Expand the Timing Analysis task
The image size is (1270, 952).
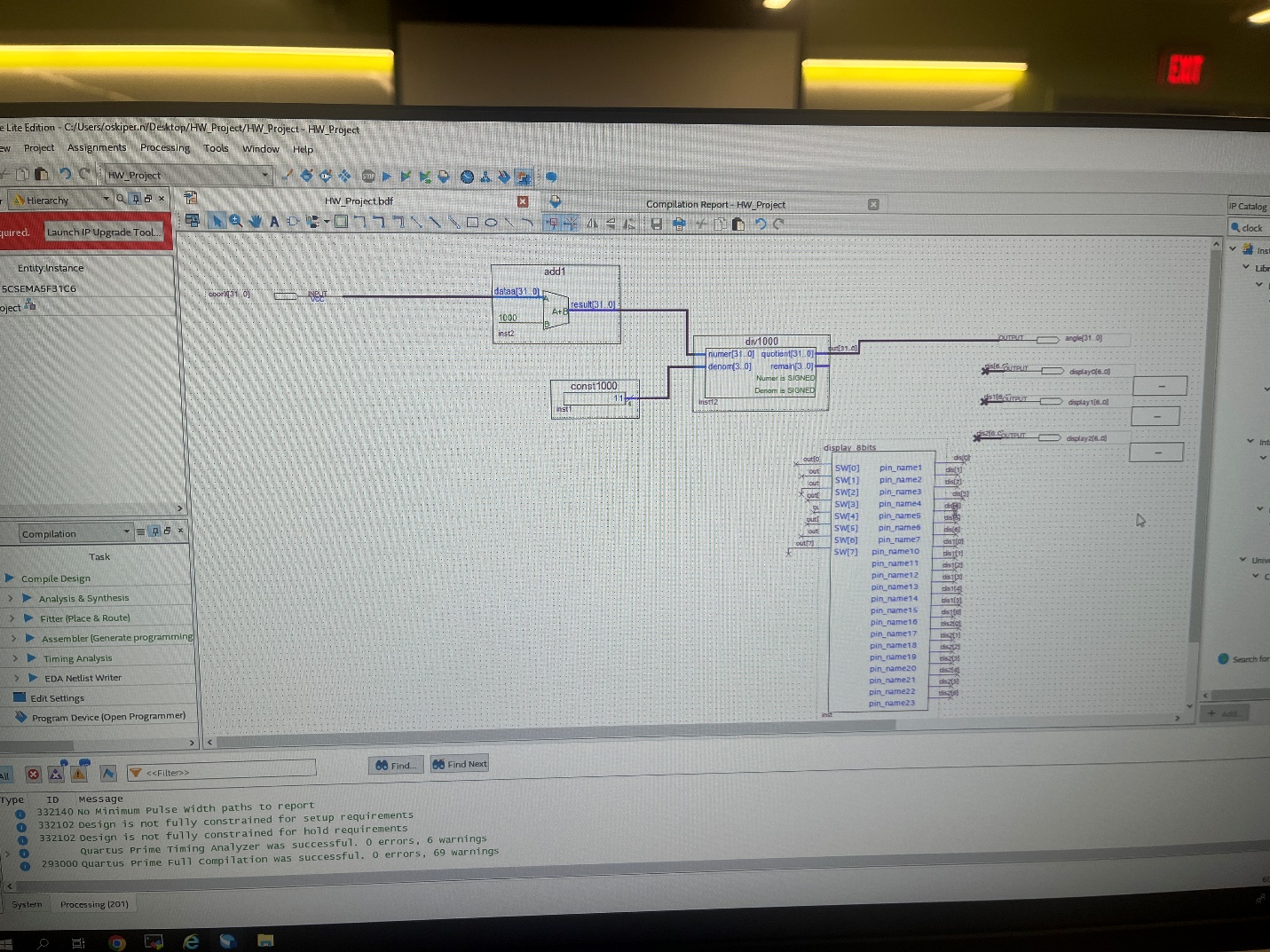(15, 657)
